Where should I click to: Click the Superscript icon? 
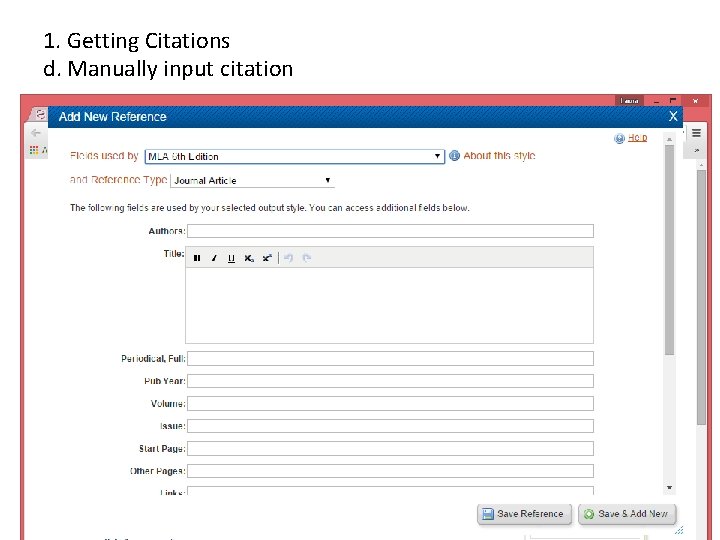click(x=267, y=258)
